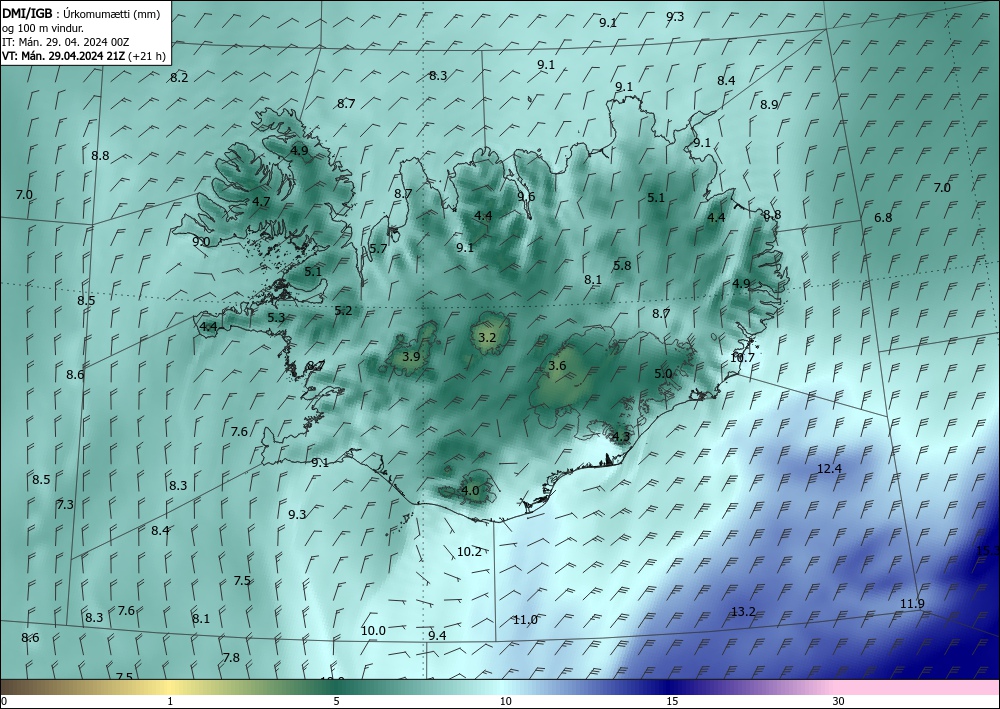This screenshot has height=709, width=1000.
Task: Select the 3.2 value on Hofsjökull glacier
Action: pos(487,337)
